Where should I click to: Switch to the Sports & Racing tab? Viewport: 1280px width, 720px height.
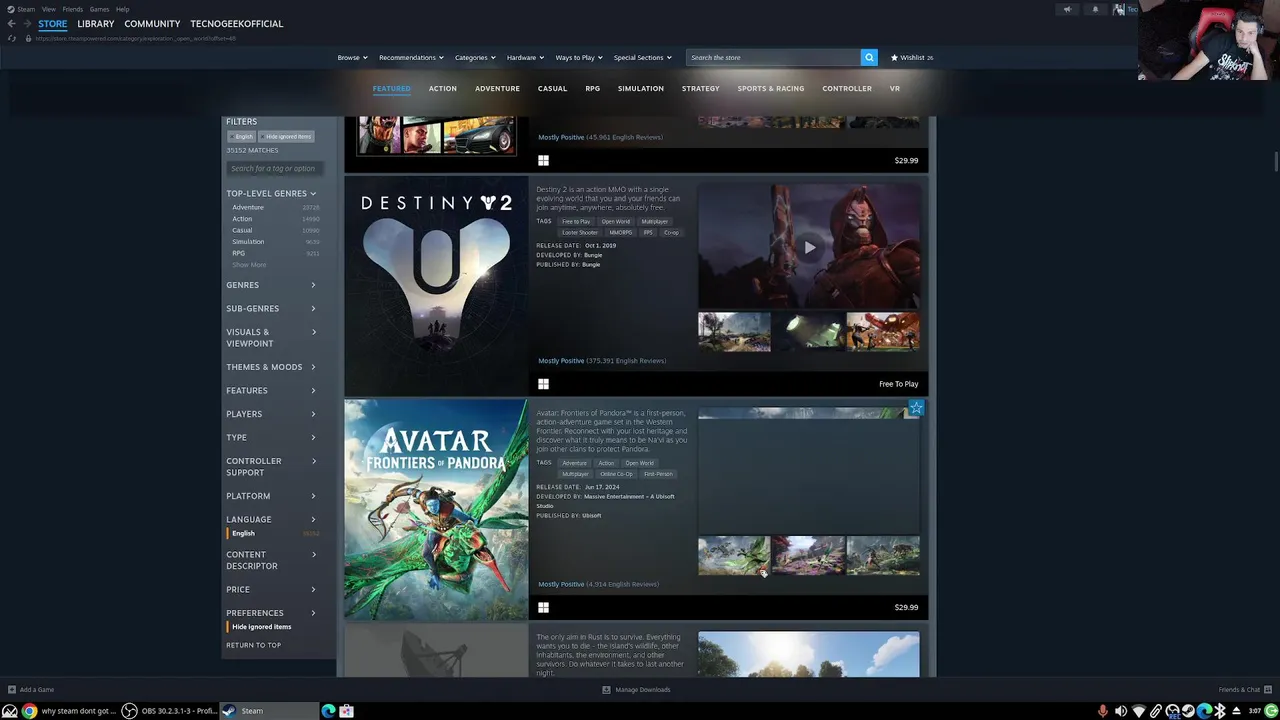pyautogui.click(x=770, y=88)
